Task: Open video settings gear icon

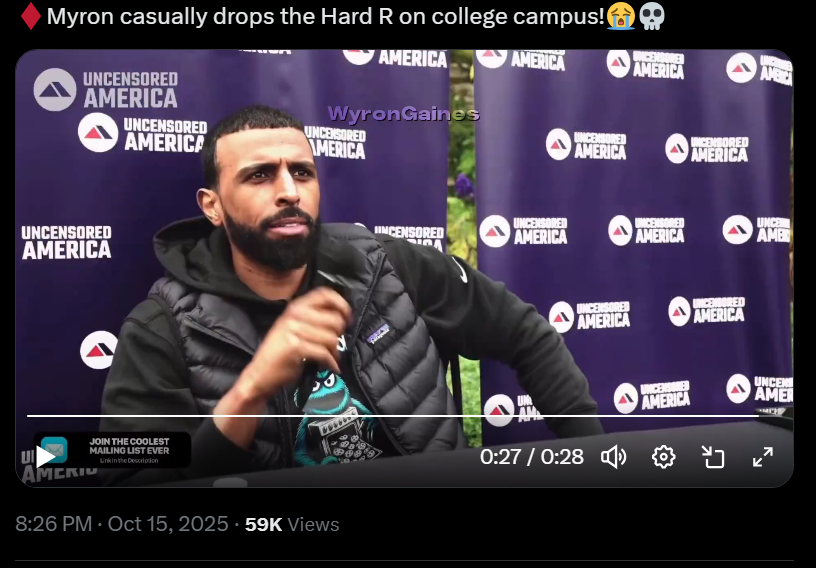Action: (x=664, y=457)
